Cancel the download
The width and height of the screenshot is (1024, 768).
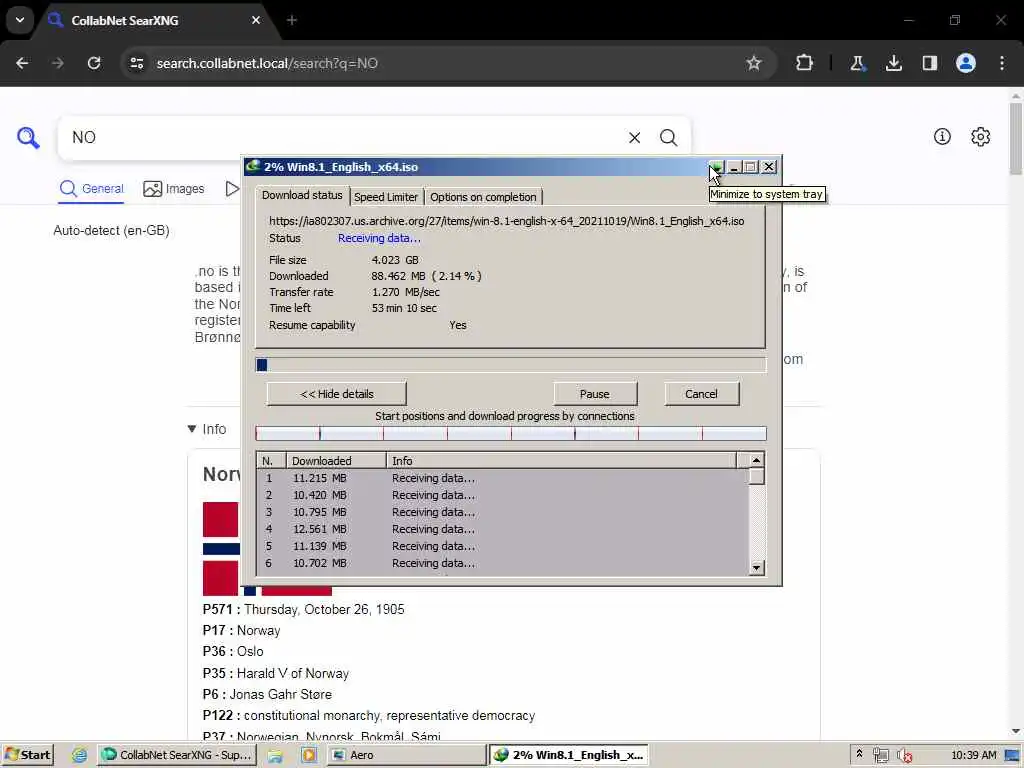[x=701, y=394]
